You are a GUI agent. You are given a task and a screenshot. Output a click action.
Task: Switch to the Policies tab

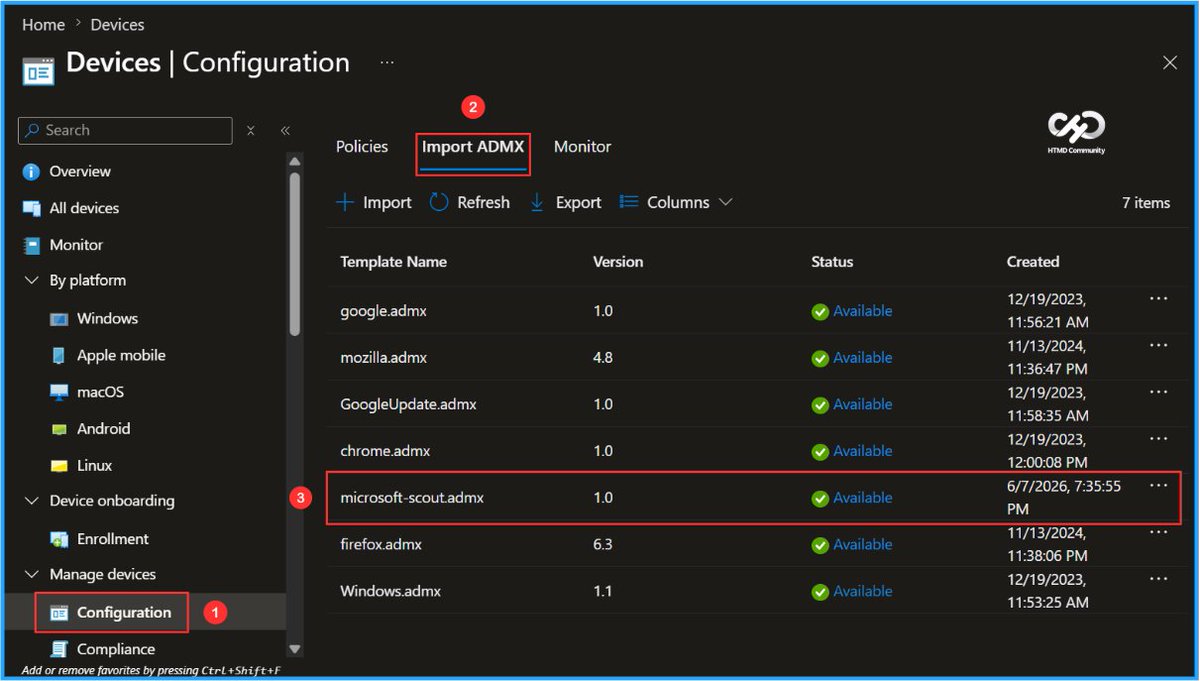click(x=362, y=146)
